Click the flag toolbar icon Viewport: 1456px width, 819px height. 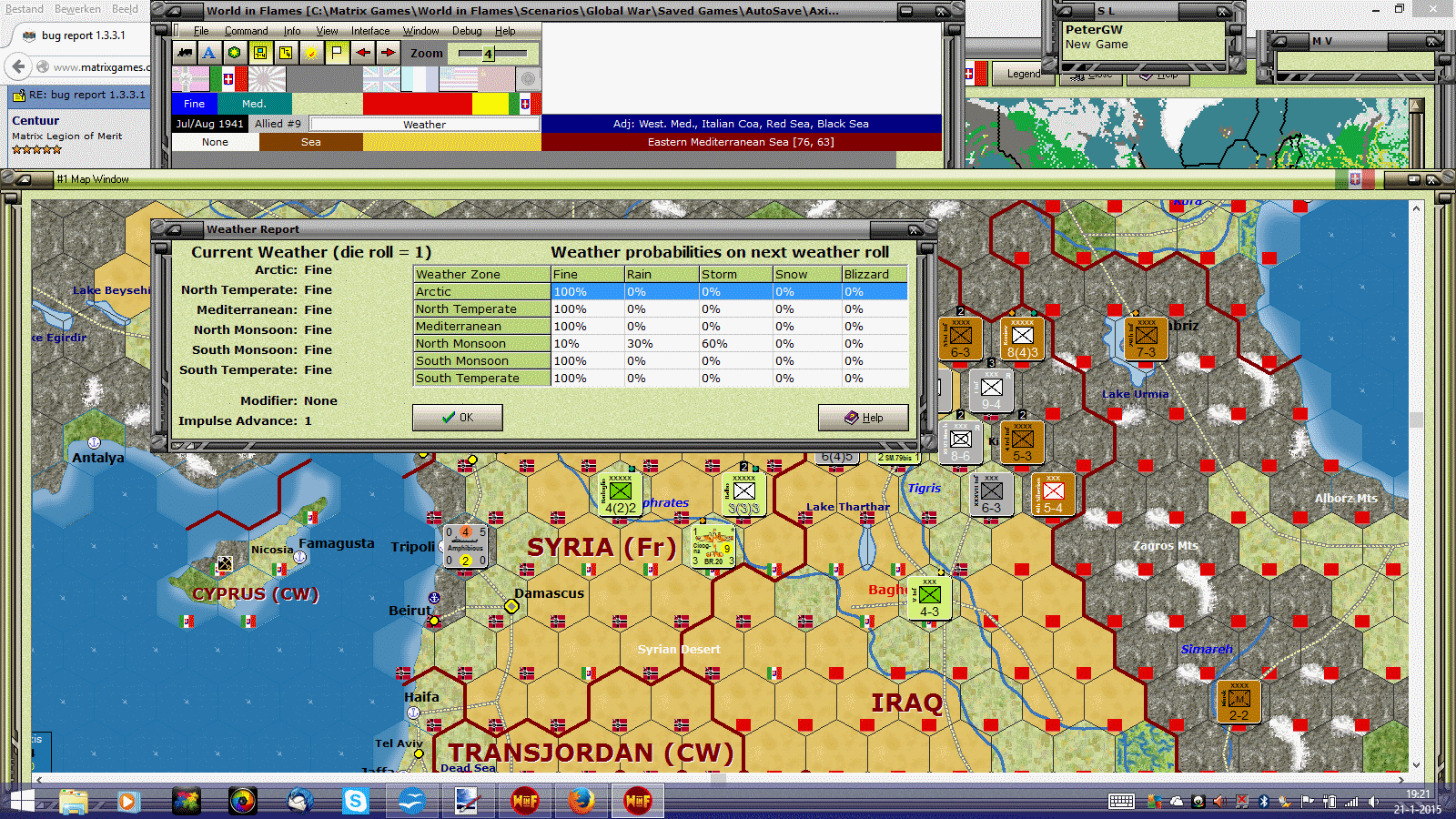point(337,53)
